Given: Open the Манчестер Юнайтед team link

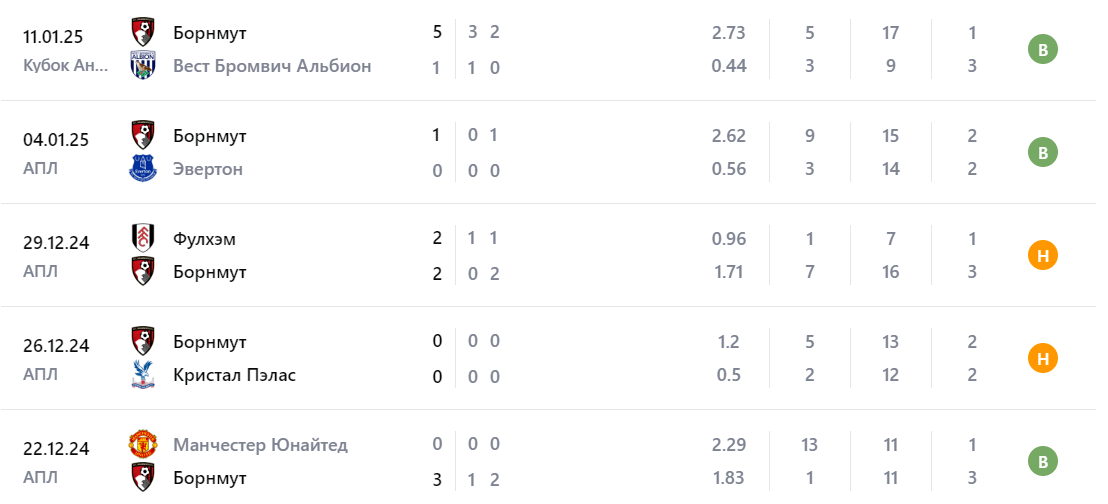Looking at the screenshot, I should 260,444.
